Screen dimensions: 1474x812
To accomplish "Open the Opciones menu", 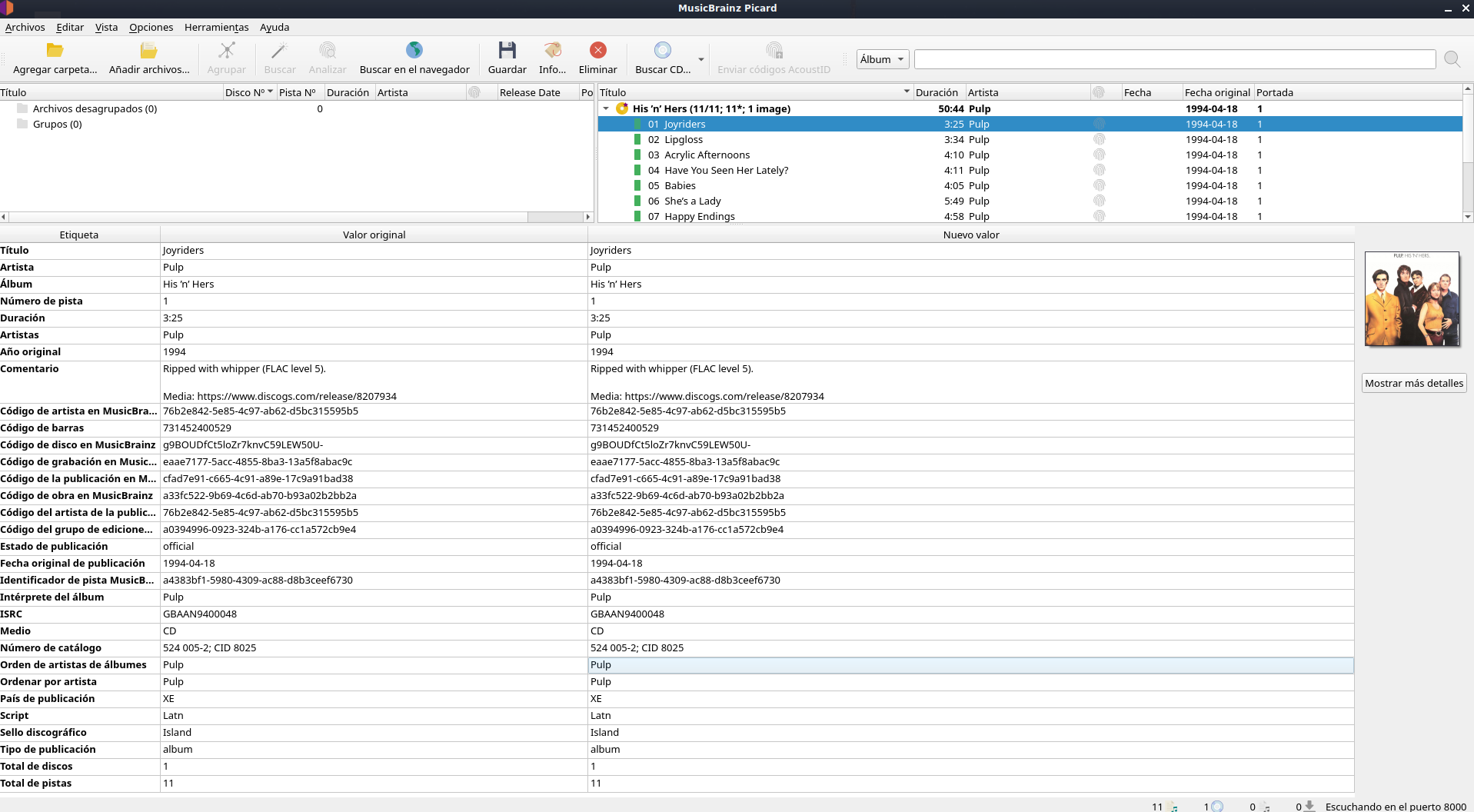I will [x=151, y=27].
